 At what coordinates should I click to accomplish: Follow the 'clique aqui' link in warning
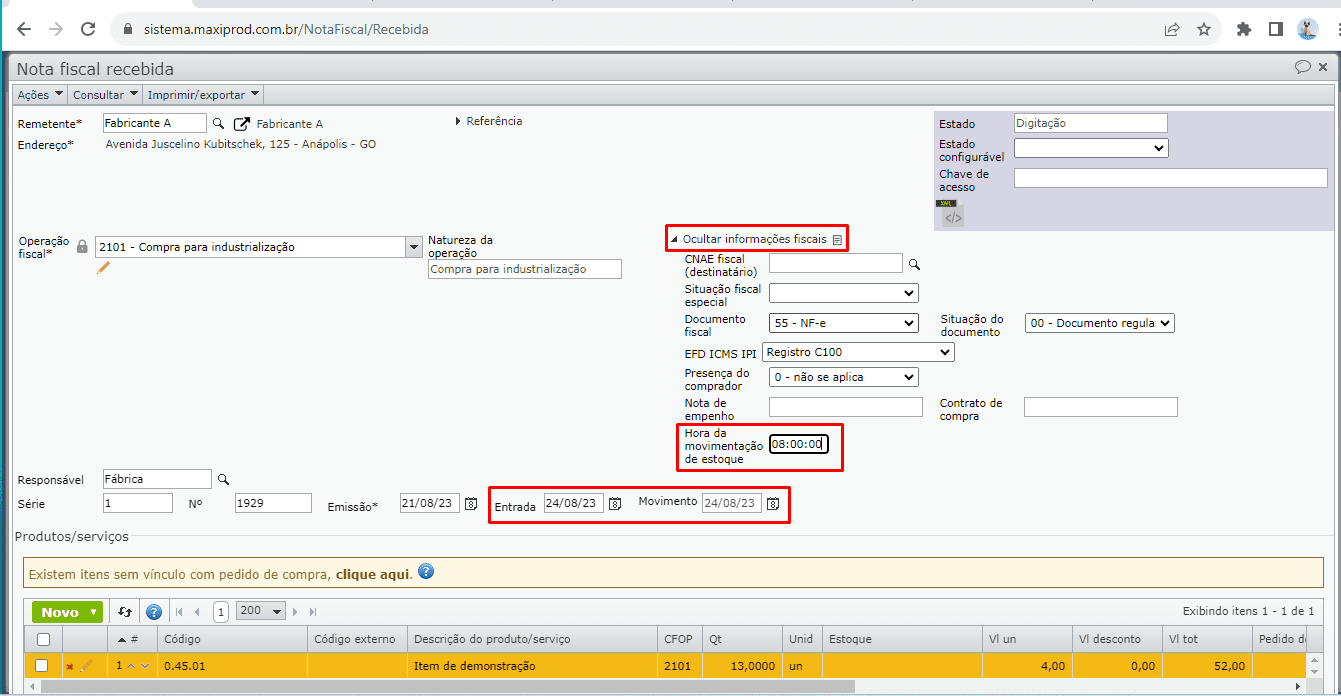(x=372, y=575)
